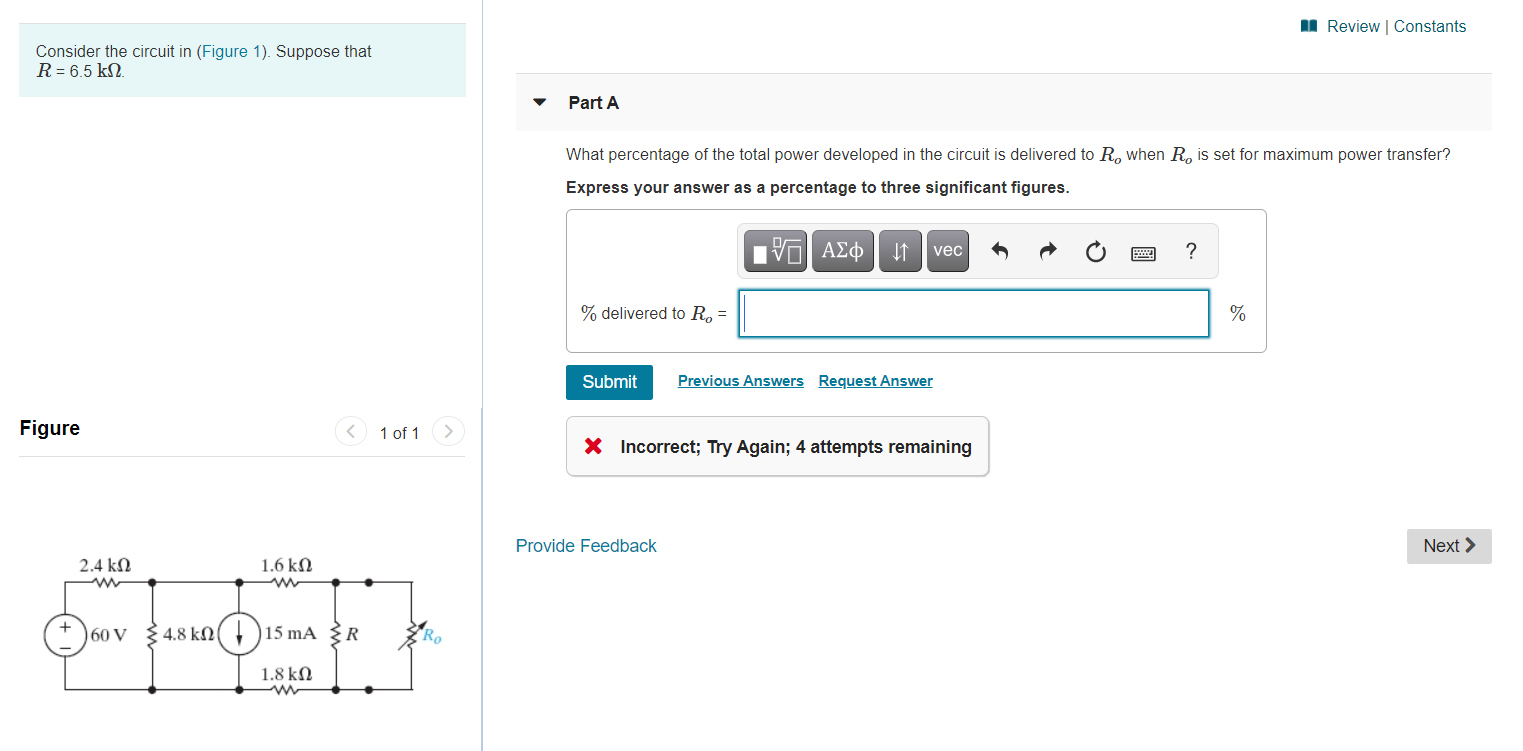Collapse the Part A section

click(540, 102)
